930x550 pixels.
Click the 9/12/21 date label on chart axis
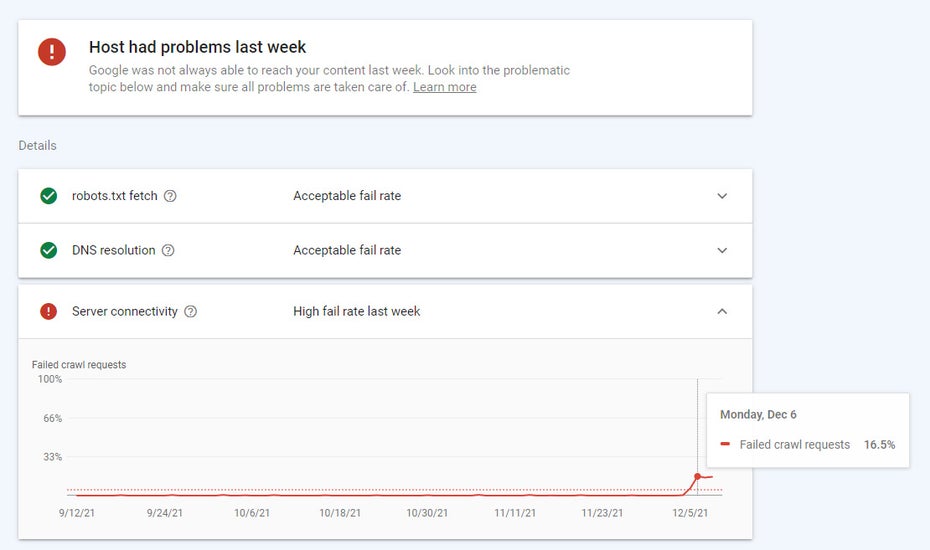77,513
